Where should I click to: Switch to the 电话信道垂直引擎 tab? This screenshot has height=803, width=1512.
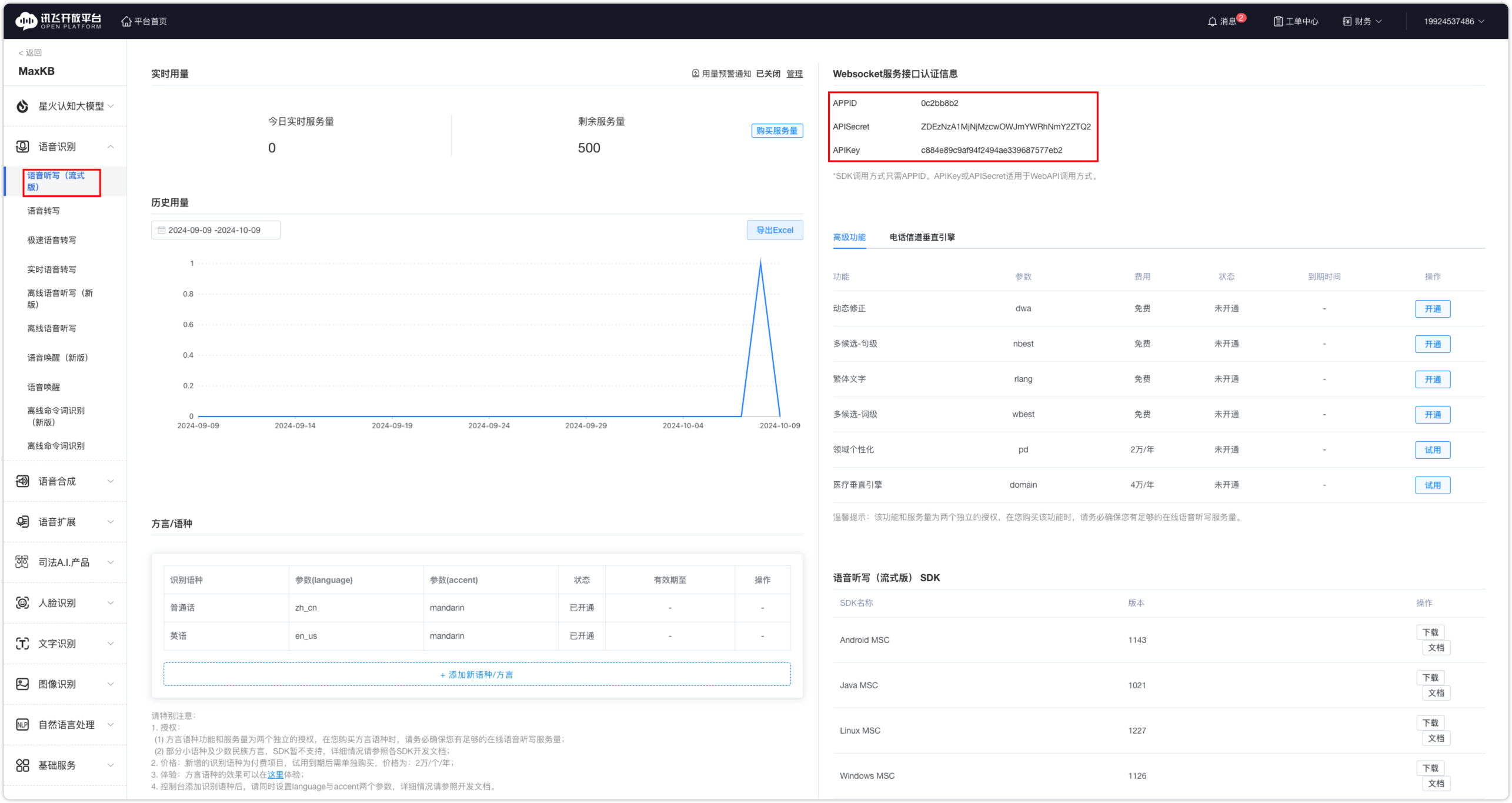pos(921,237)
